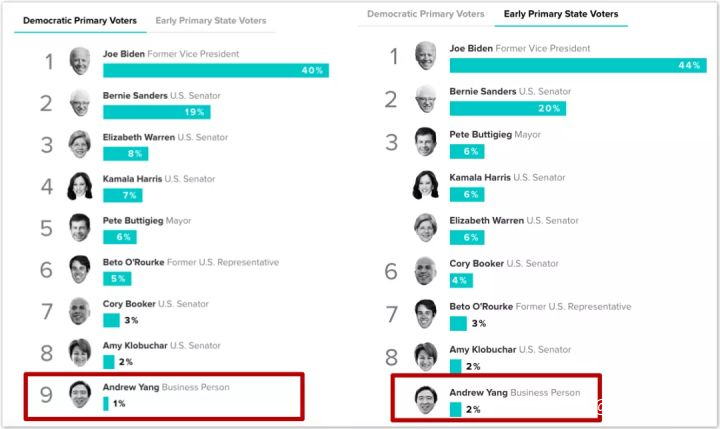Click Andrew Yang's photo in left panel
The image size is (720, 429).
[x=80, y=394]
